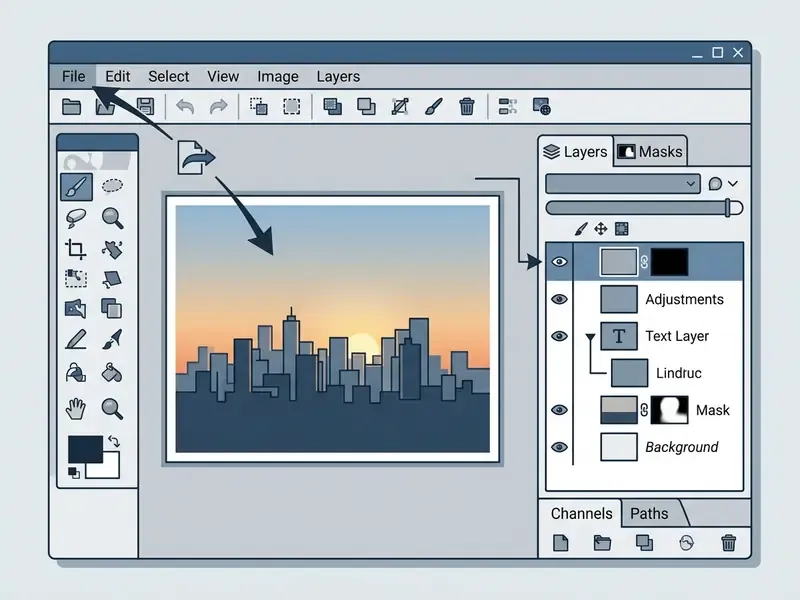800x600 pixels.
Task: Select the Background layer name
Action: click(x=682, y=447)
